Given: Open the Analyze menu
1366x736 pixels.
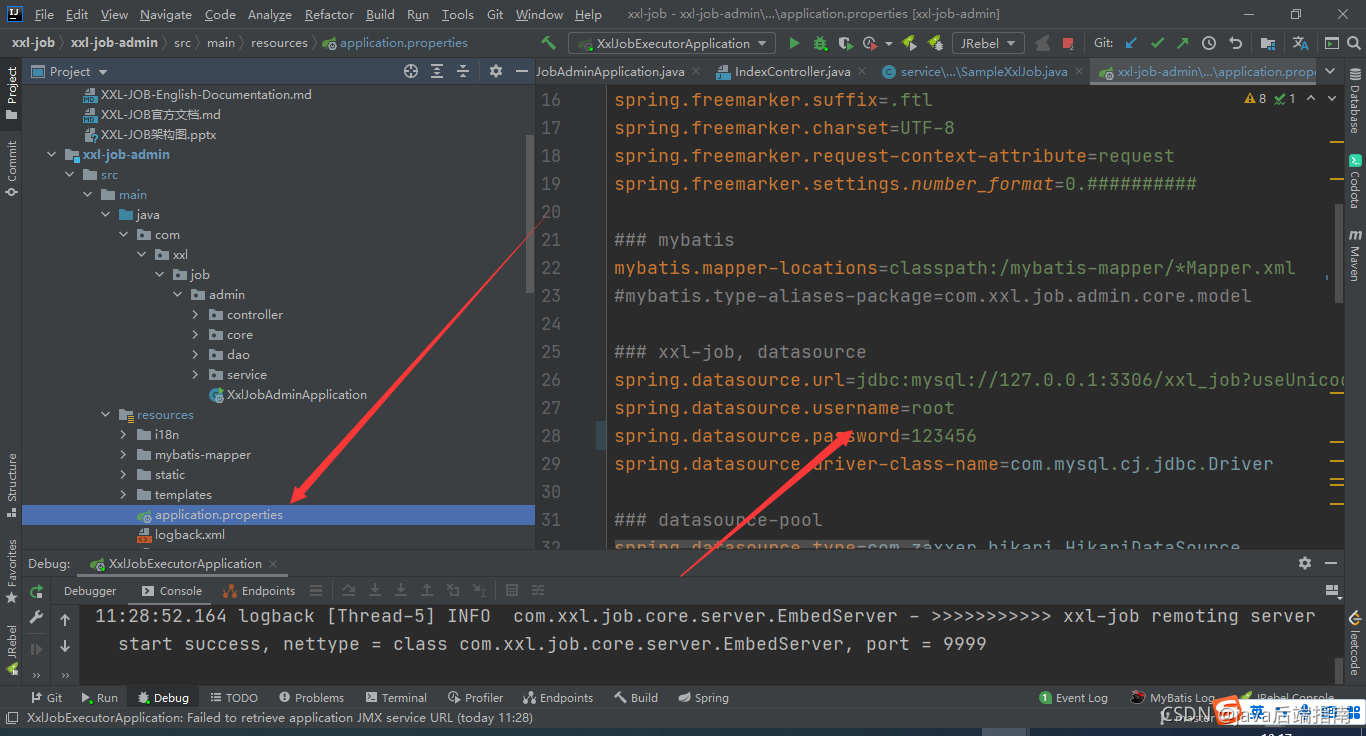Looking at the screenshot, I should [270, 14].
